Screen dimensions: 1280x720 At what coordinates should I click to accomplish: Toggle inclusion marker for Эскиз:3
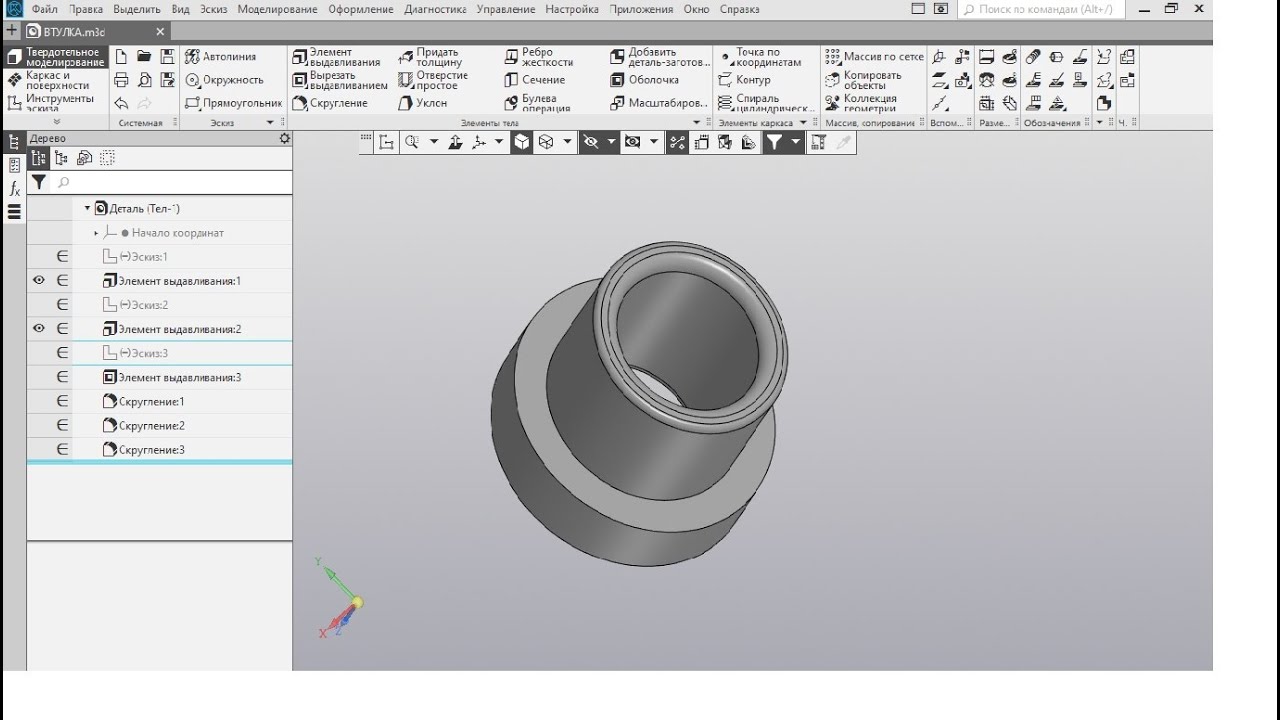click(62, 353)
